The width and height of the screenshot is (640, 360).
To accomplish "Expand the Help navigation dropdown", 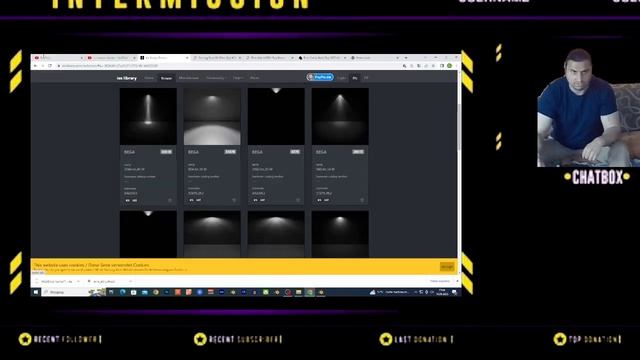I will (238, 78).
